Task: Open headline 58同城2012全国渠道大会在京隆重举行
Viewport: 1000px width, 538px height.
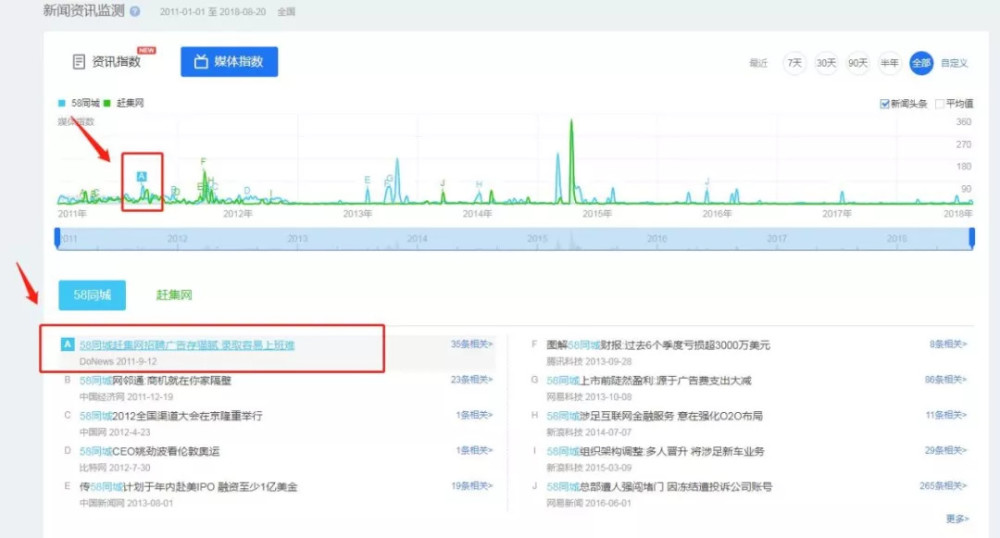Action: click(171, 416)
